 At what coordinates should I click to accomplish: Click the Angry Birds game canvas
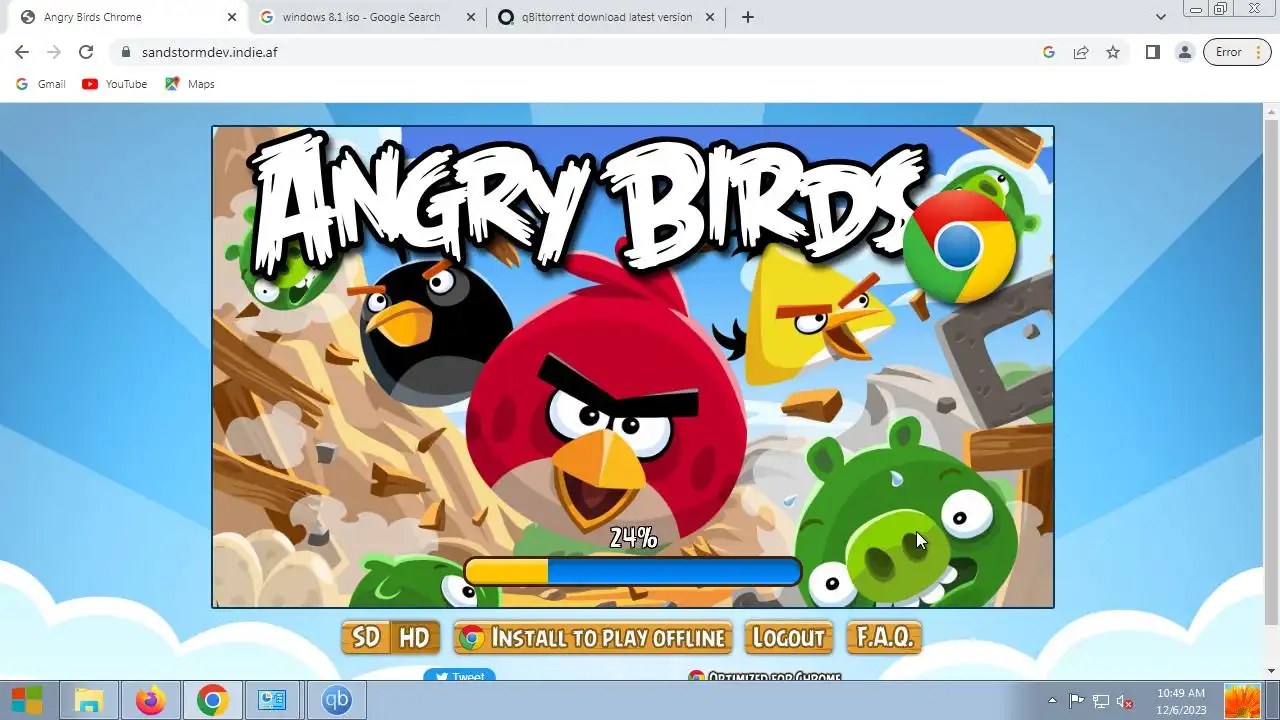tap(633, 366)
